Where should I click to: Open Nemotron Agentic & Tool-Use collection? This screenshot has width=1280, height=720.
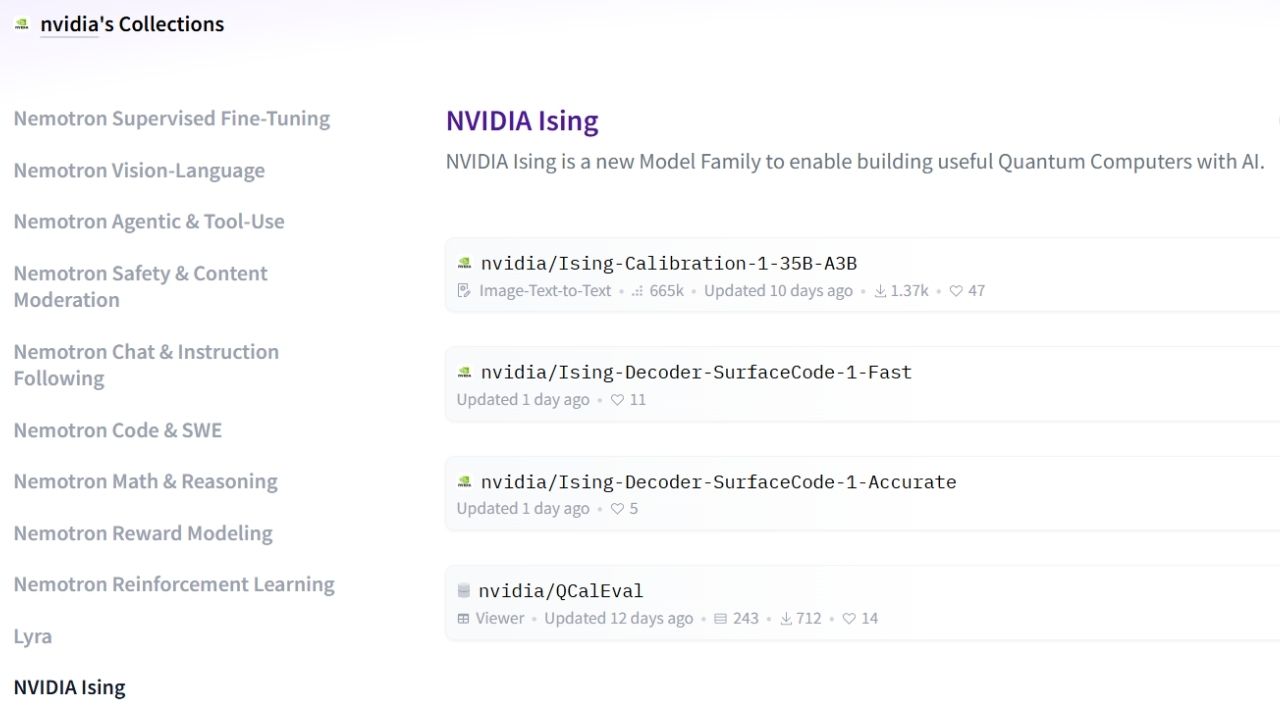(149, 221)
